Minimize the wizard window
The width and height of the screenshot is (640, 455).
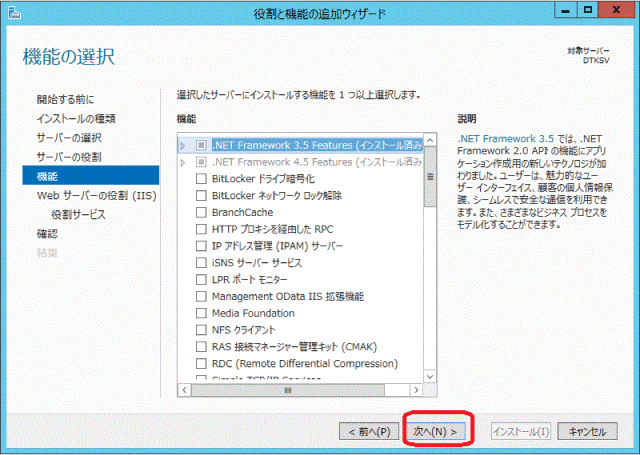565,10
